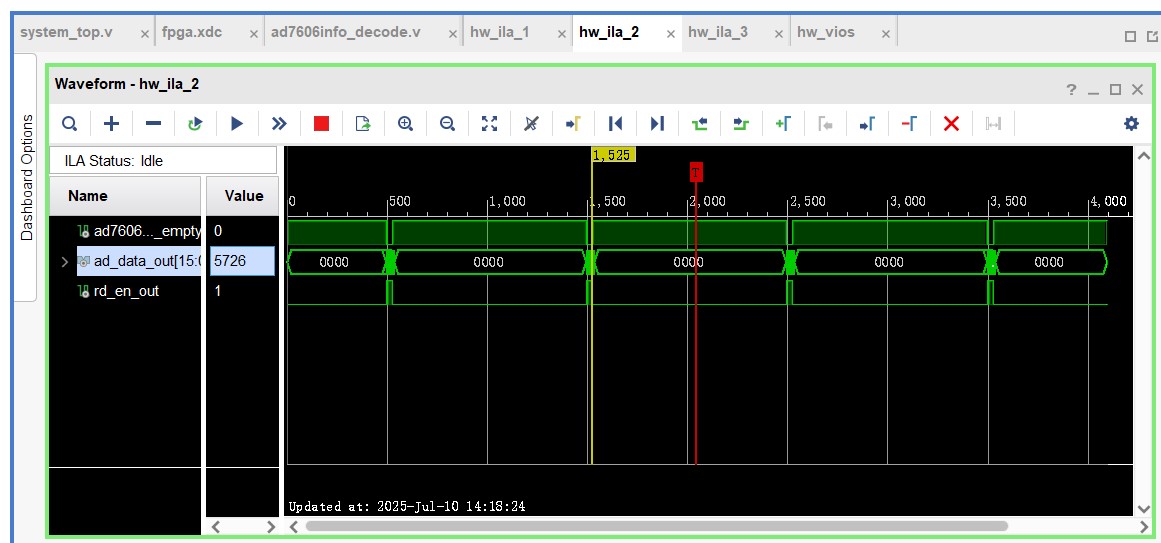Select the yellow 1,525 cursor label

point(614,155)
